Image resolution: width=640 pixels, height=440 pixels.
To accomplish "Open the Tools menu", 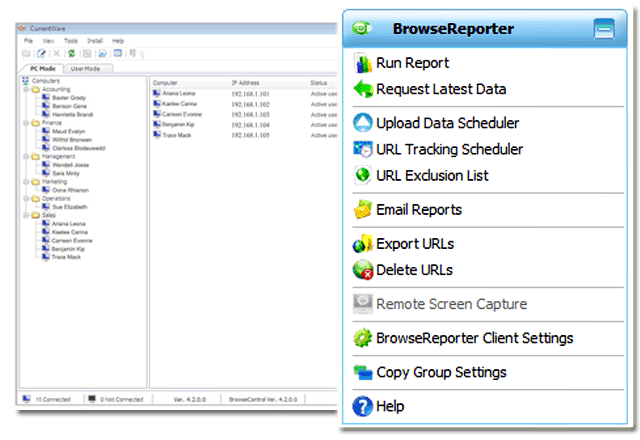I will coord(71,41).
